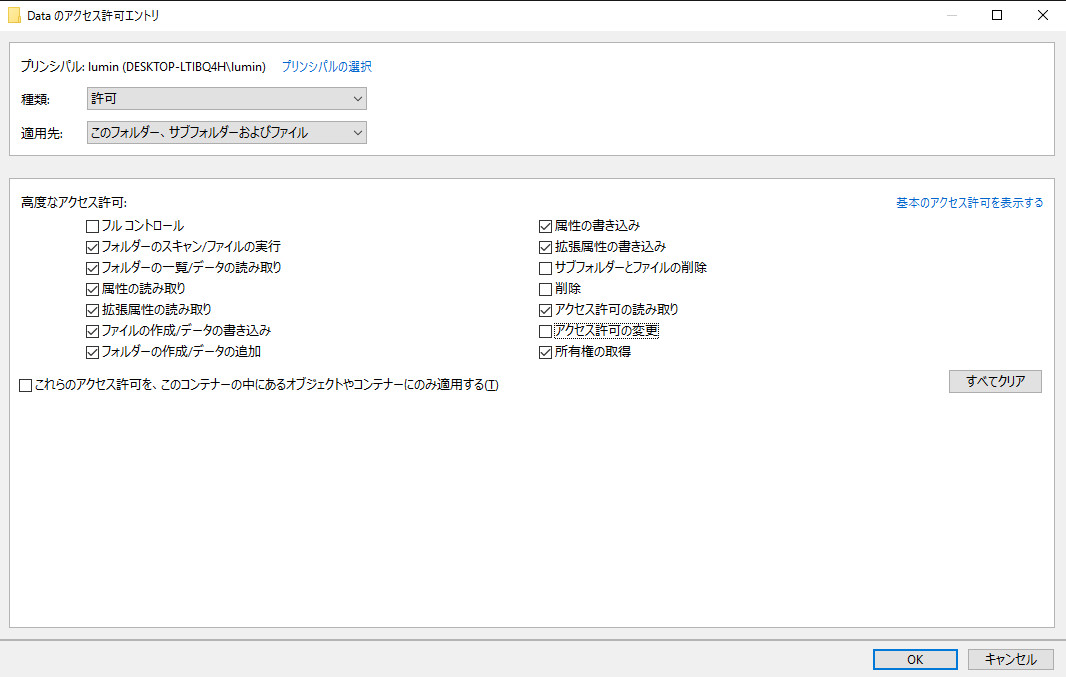
Task: Toggle the 属性の書き込み checkbox
Action: coord(545,226)
